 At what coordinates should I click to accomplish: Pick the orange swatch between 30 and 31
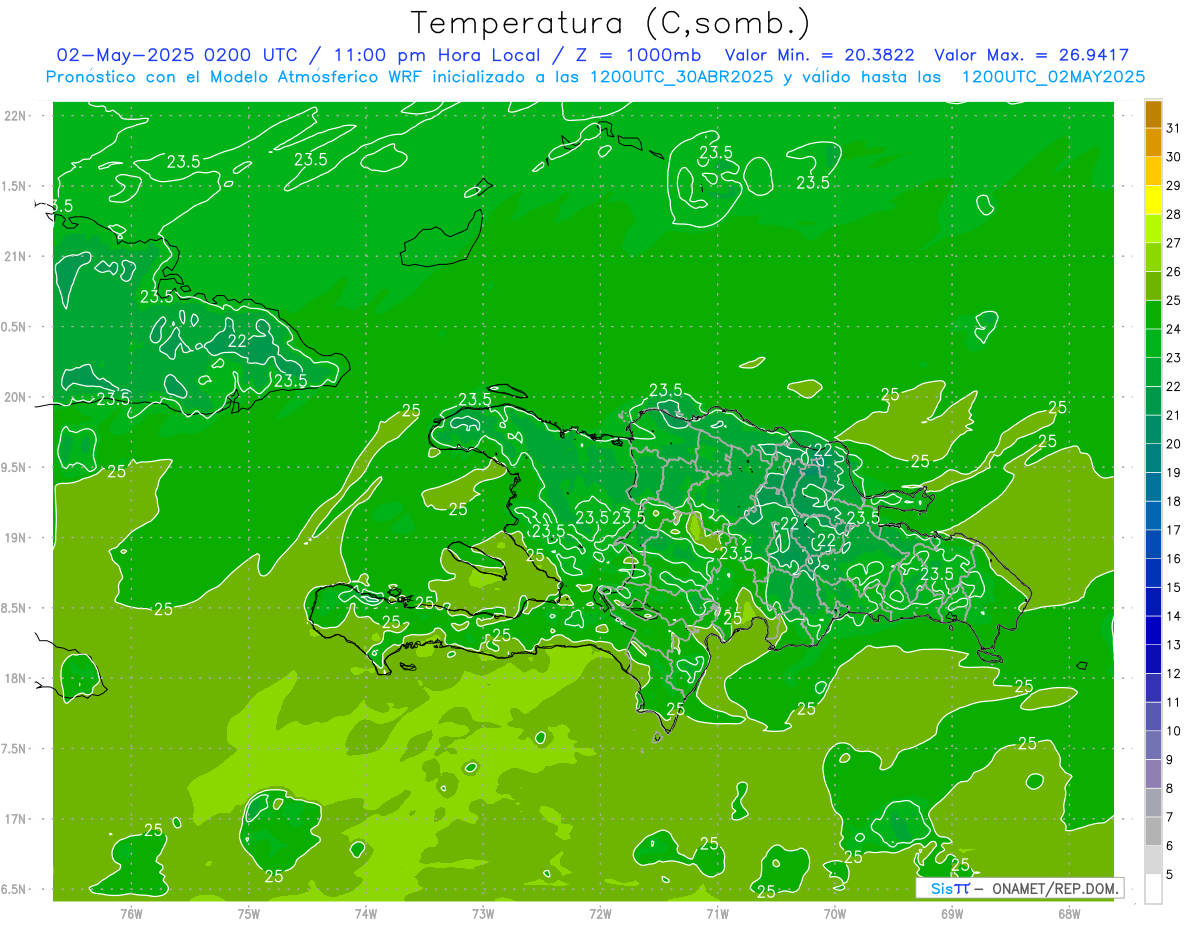click(1153, 143)
